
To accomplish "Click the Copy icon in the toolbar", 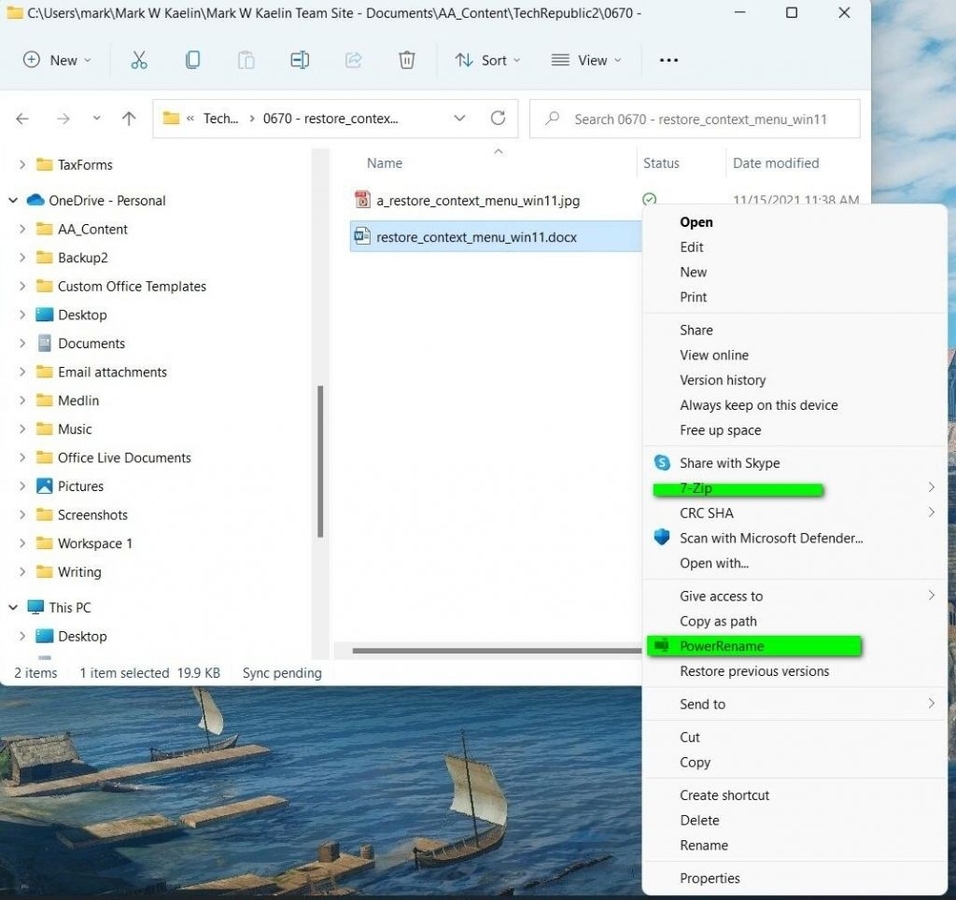I will (193, 60).
